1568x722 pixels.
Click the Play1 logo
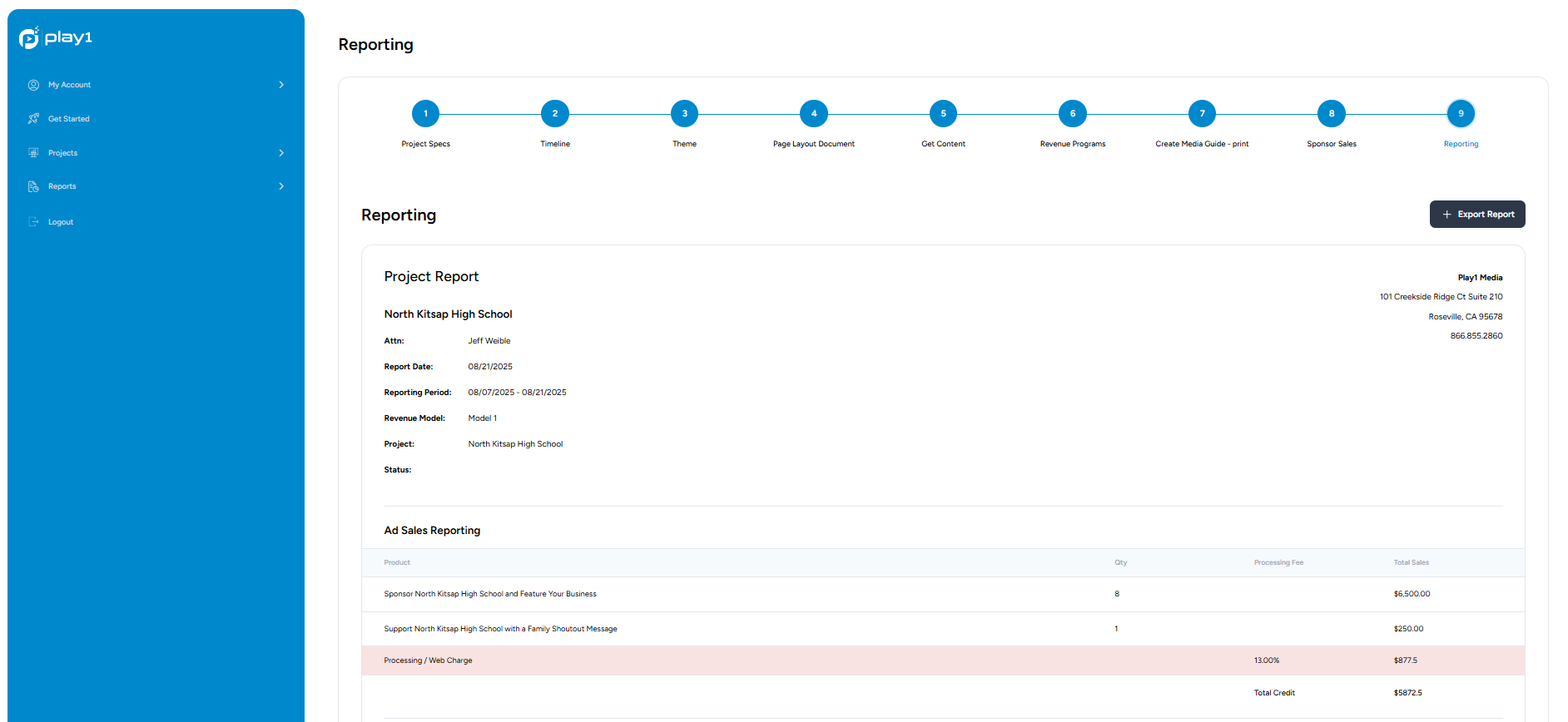click(x=56, y=37)
